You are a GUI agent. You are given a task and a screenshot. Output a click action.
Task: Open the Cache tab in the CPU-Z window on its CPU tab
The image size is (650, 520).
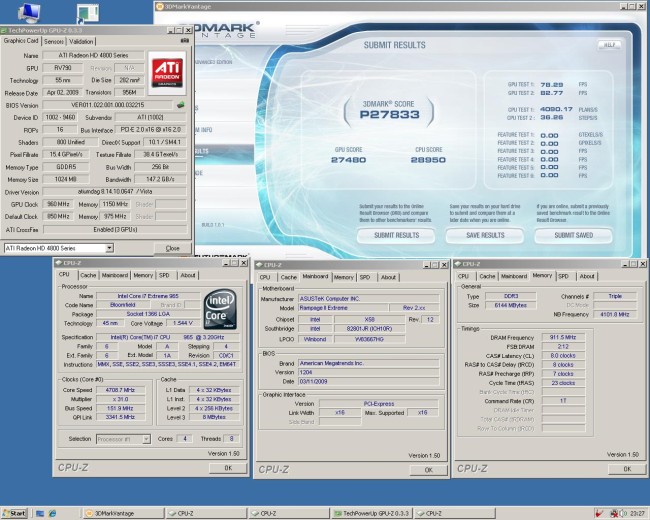[x=88, y=275]
